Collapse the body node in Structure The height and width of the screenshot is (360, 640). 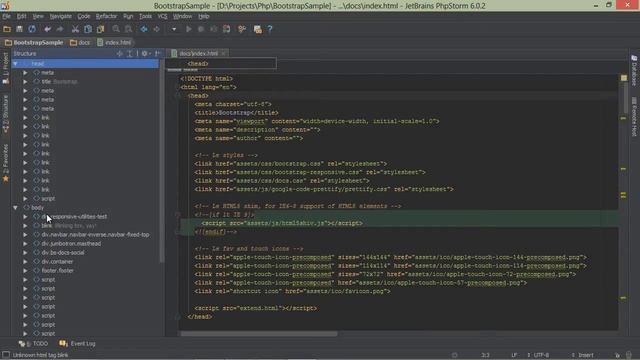pyautogui.click(x=15, y=208)
